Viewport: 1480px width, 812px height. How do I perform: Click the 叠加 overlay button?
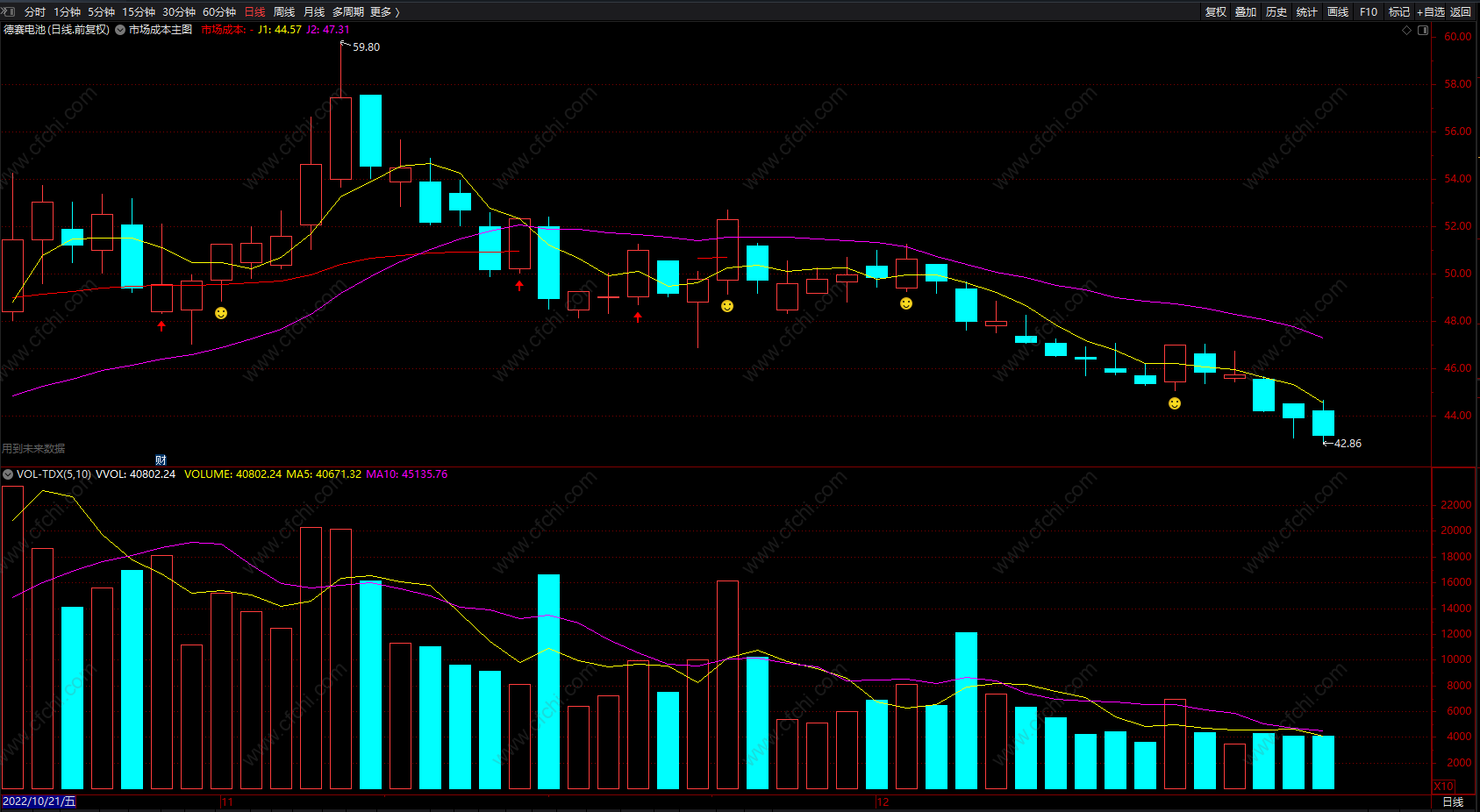(x=1246, y=11)
